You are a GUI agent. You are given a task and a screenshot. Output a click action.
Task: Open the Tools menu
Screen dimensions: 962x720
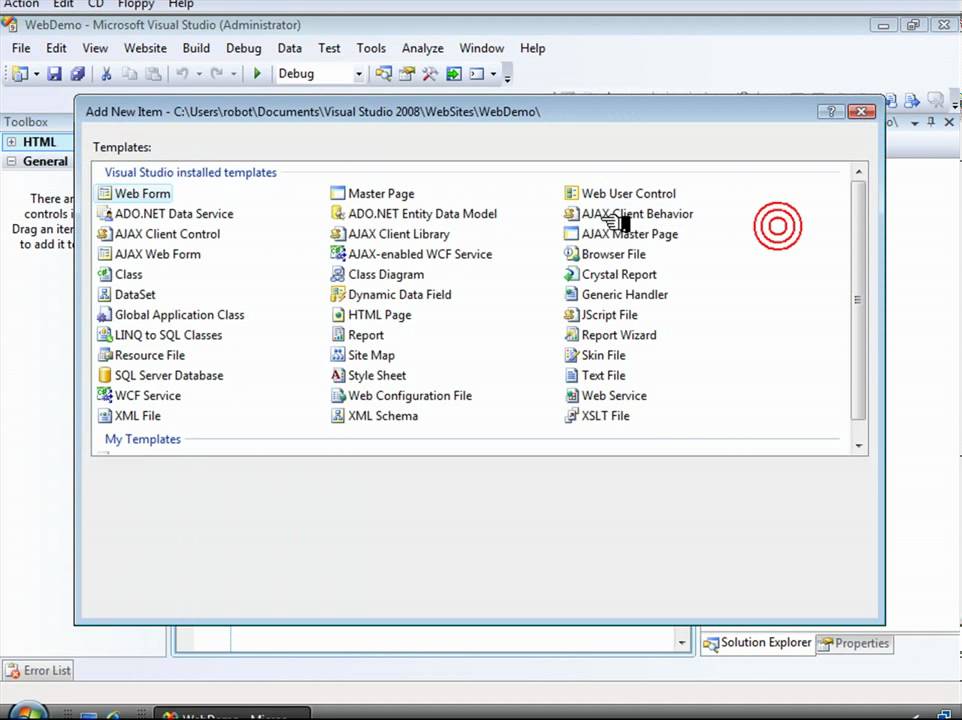371,48
